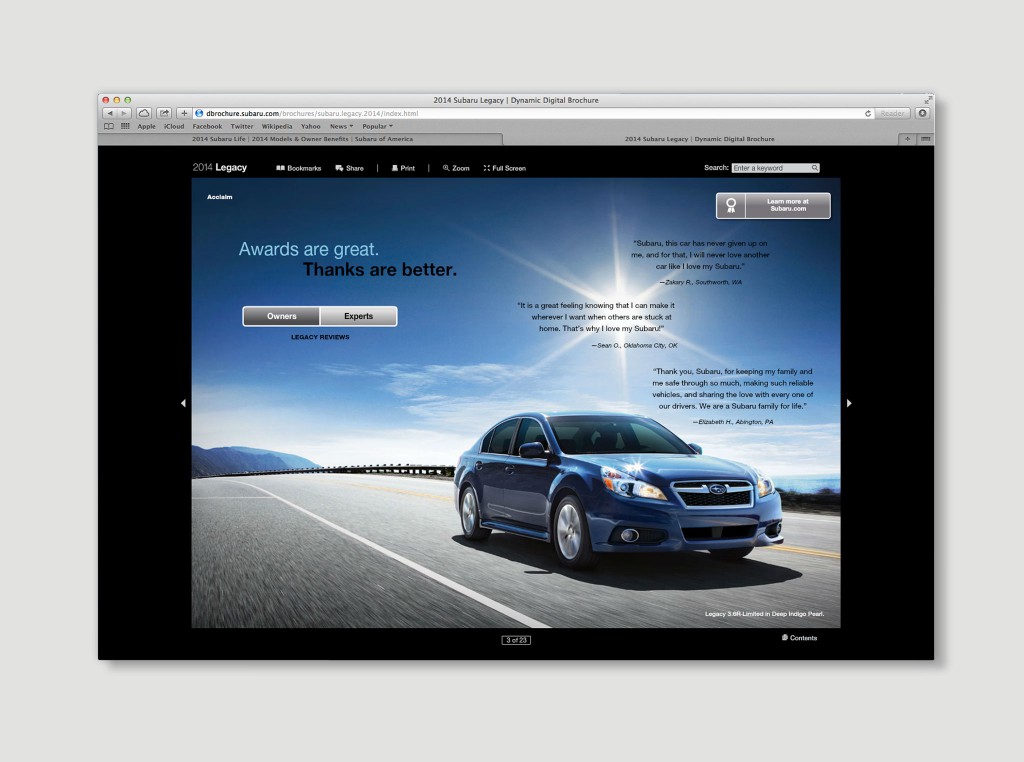
Task: Click the search magnifier icon
Action: pyautogui.click(x=814, y=168)
